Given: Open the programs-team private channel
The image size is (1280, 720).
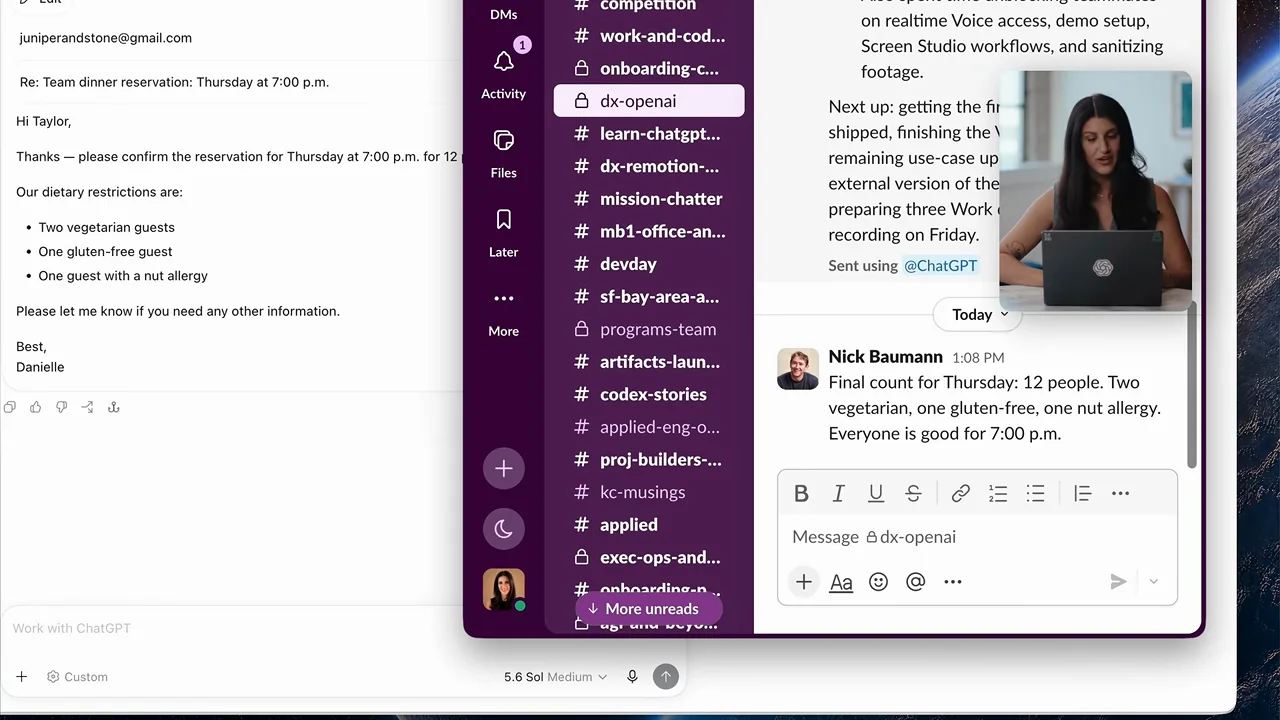Looking at the screenshot, I should click(x=649, y=329).
